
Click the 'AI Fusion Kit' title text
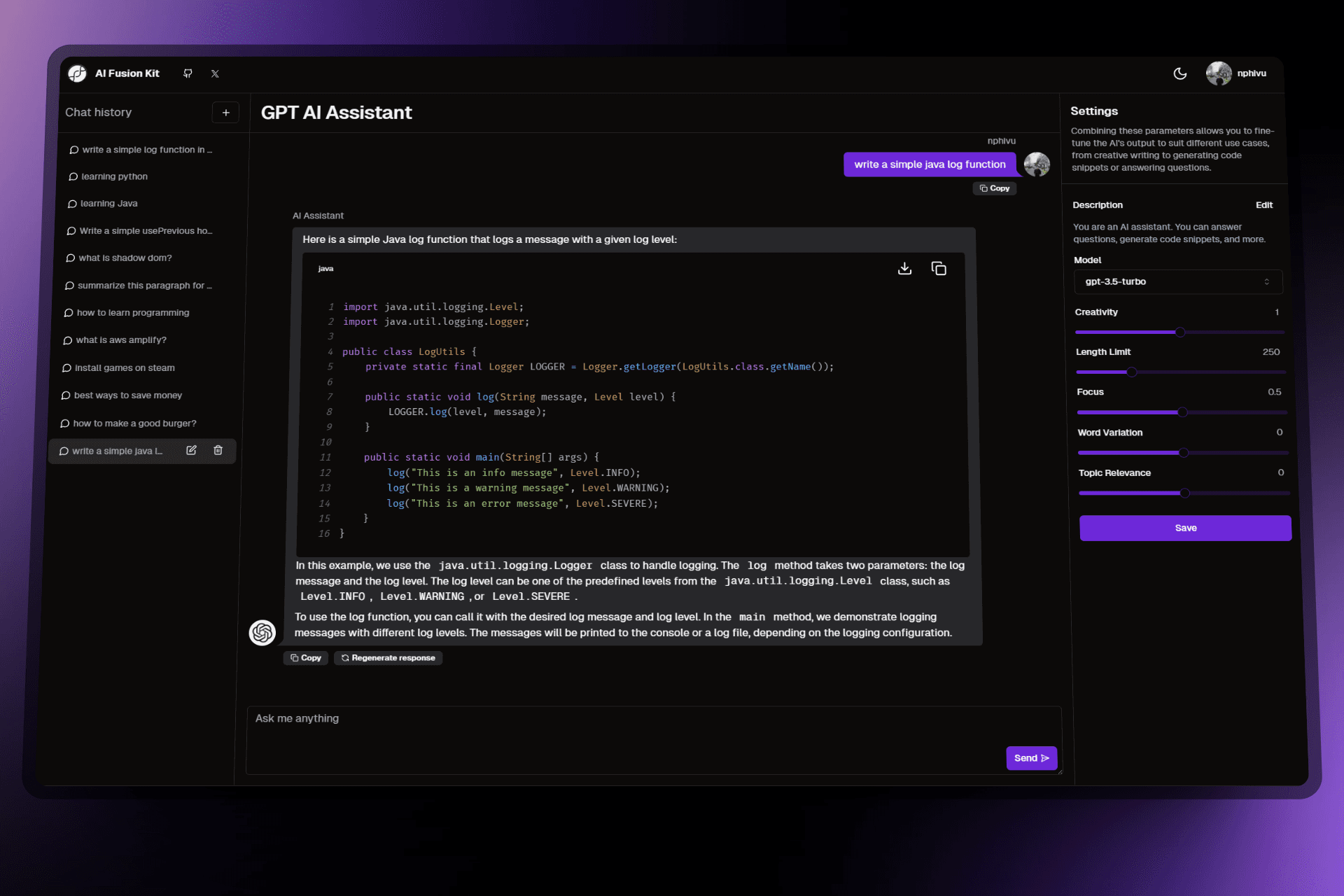[x=127, y=73]
